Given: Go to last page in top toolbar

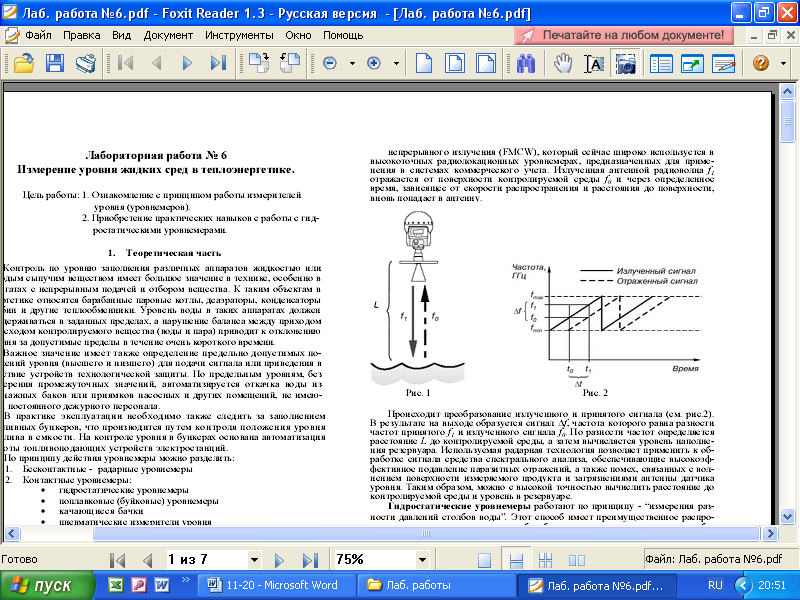Looking at the screenshot, I should tap(218, 64).
